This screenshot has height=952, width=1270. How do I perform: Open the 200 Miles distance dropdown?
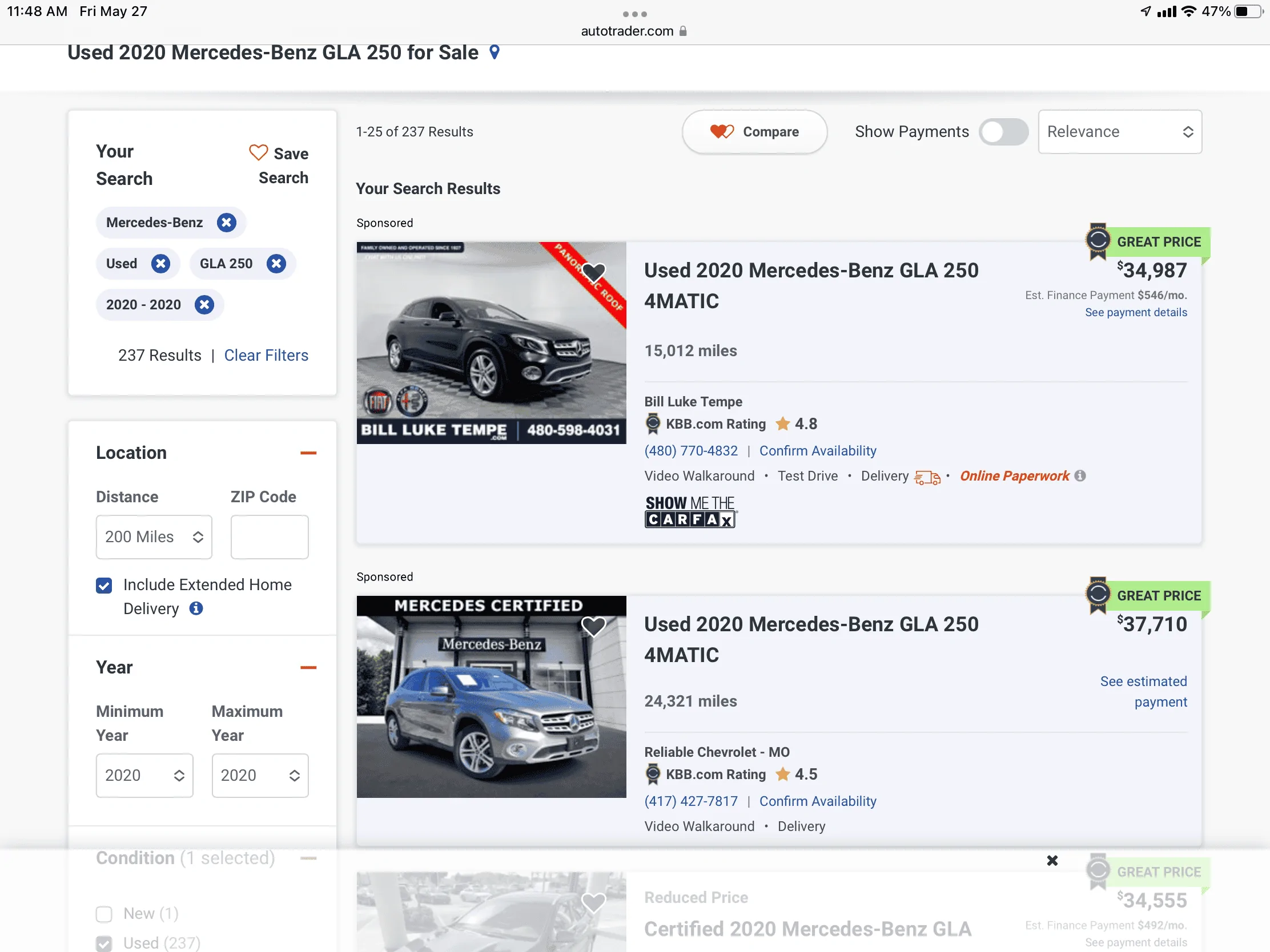(154, 537)
